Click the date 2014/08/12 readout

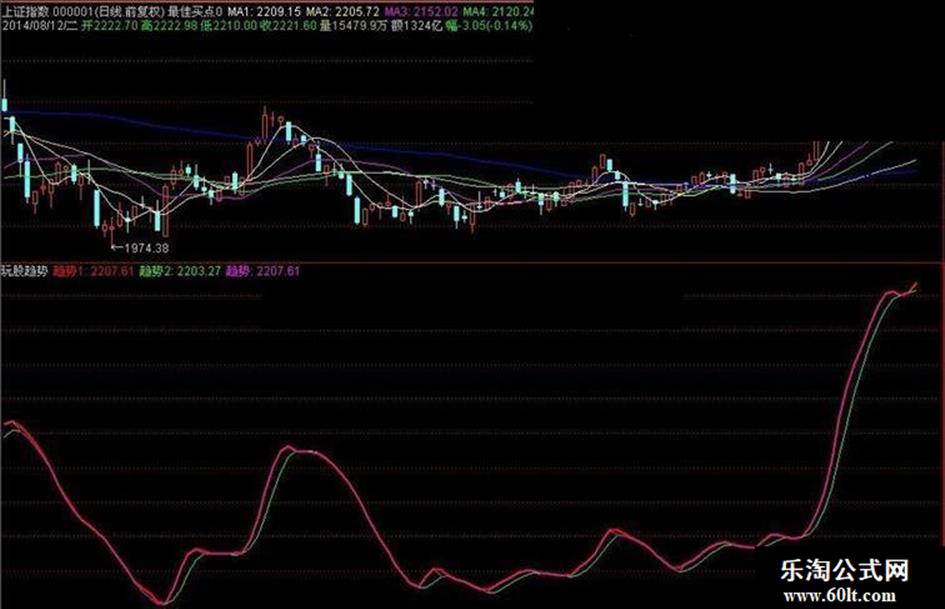coord(40,25)
